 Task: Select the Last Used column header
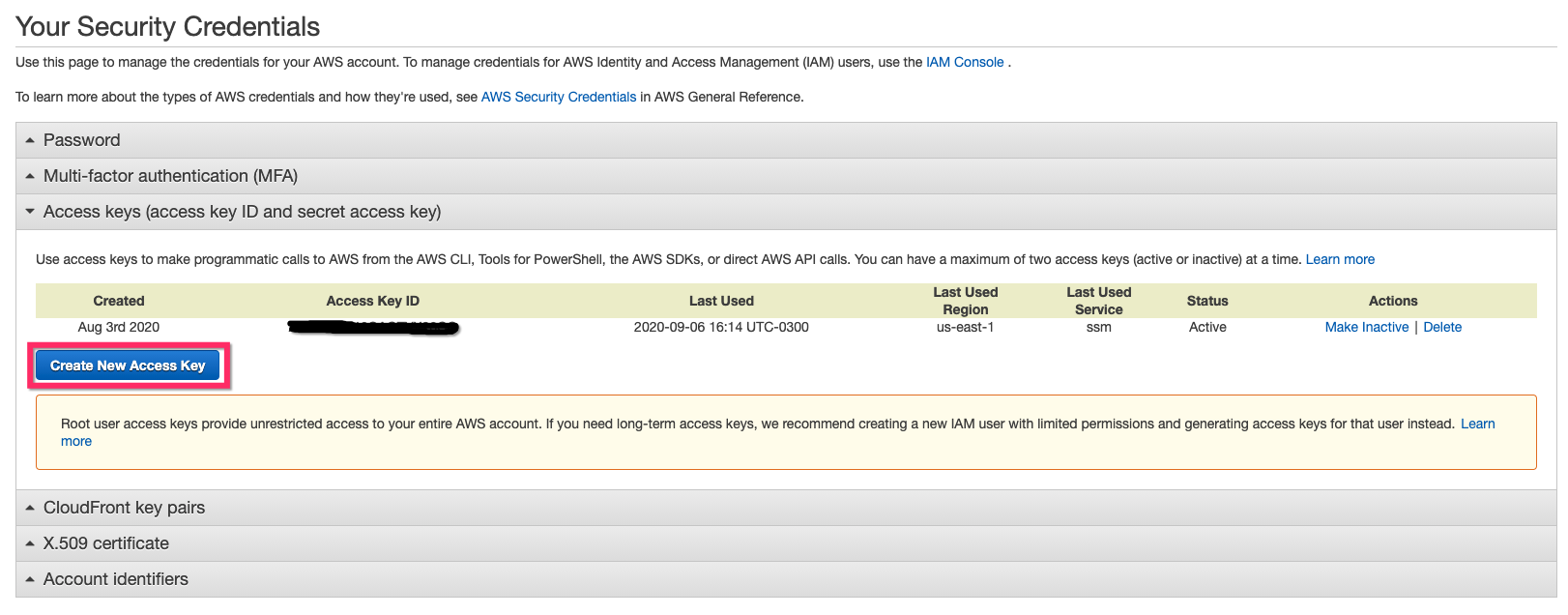click(721, 301)
